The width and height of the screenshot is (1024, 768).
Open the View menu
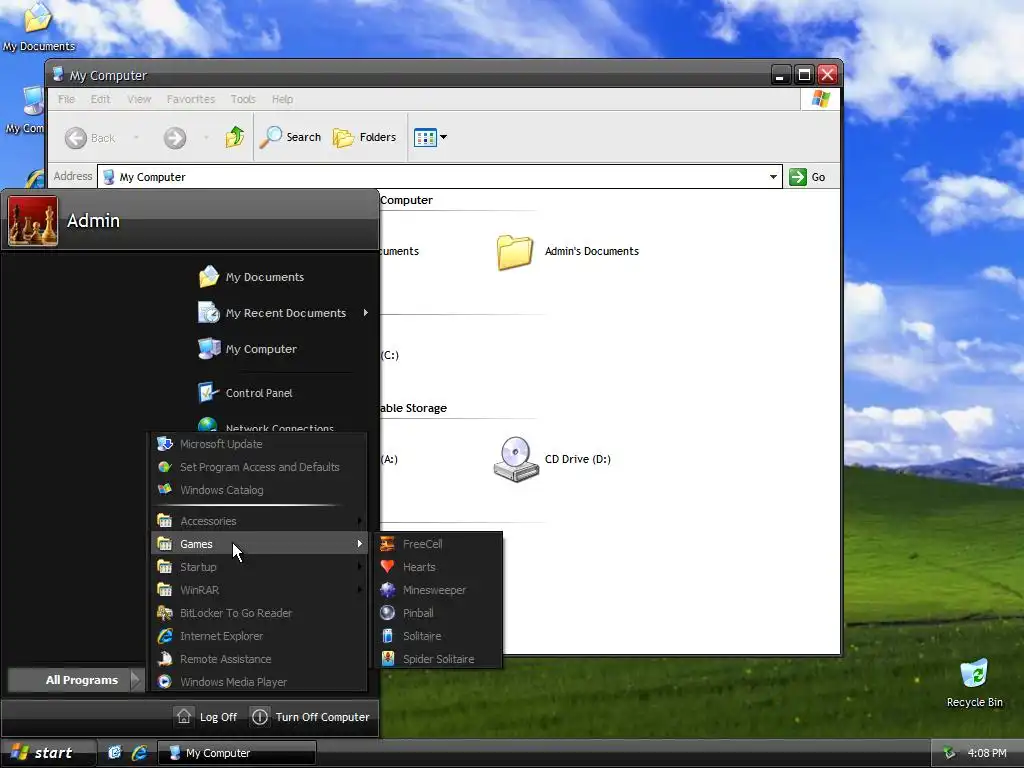click(139, 99)
